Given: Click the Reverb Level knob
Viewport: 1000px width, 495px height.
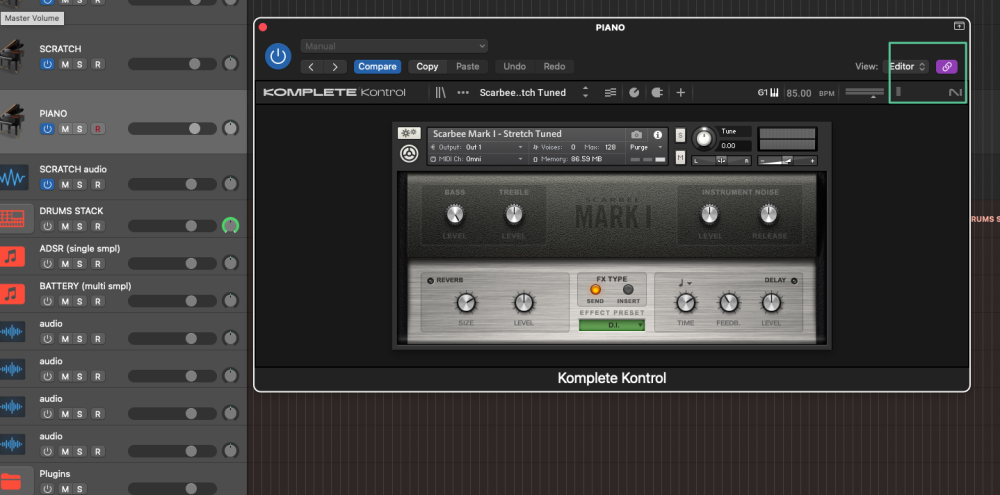Looking at the screenshot, I should (x=524, y=302).
